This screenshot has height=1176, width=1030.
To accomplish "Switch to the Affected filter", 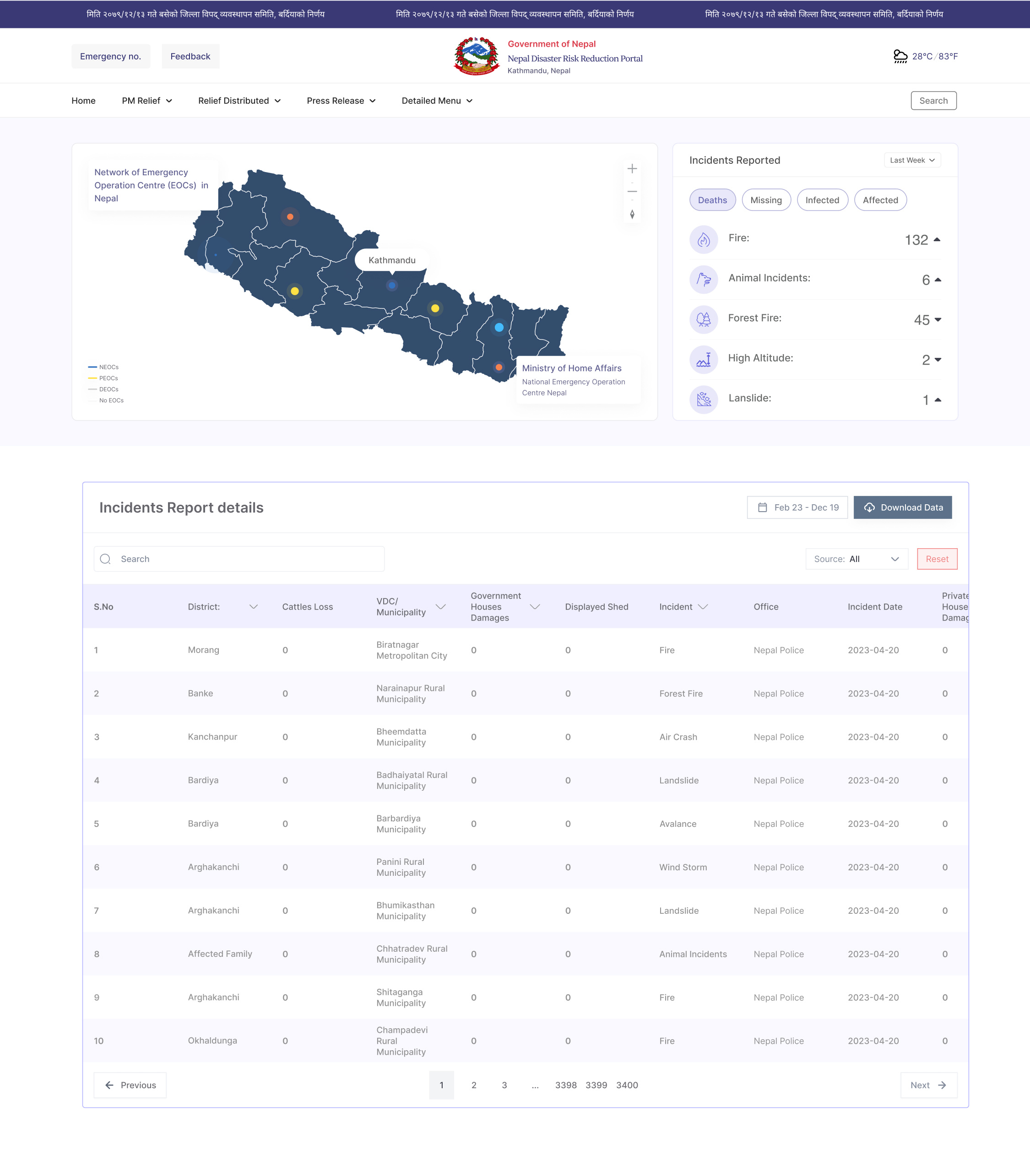I will 881,200.
